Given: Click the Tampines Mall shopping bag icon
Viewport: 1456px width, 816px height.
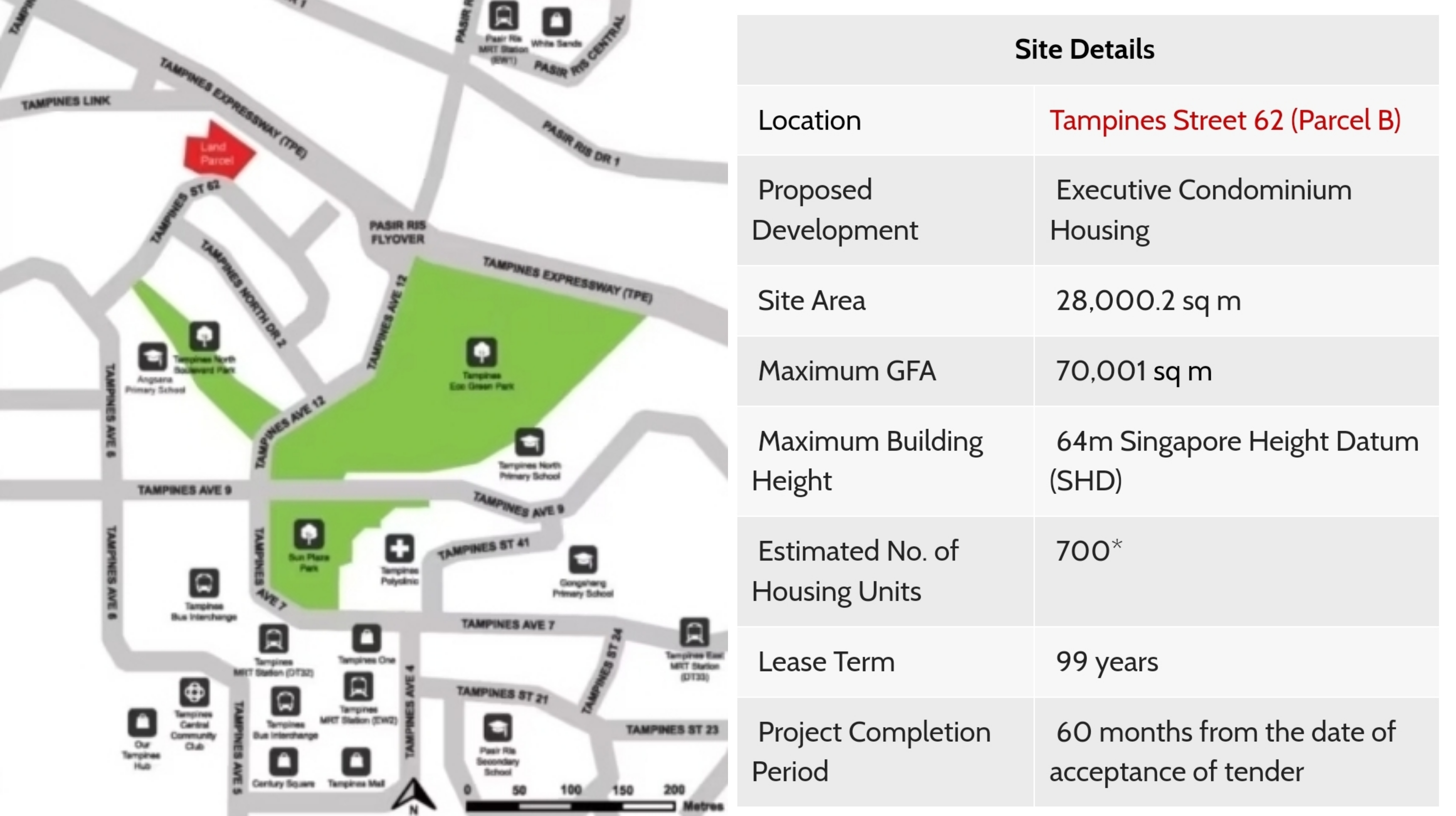Looking at the screenshot, I should (x=356, y=762).
